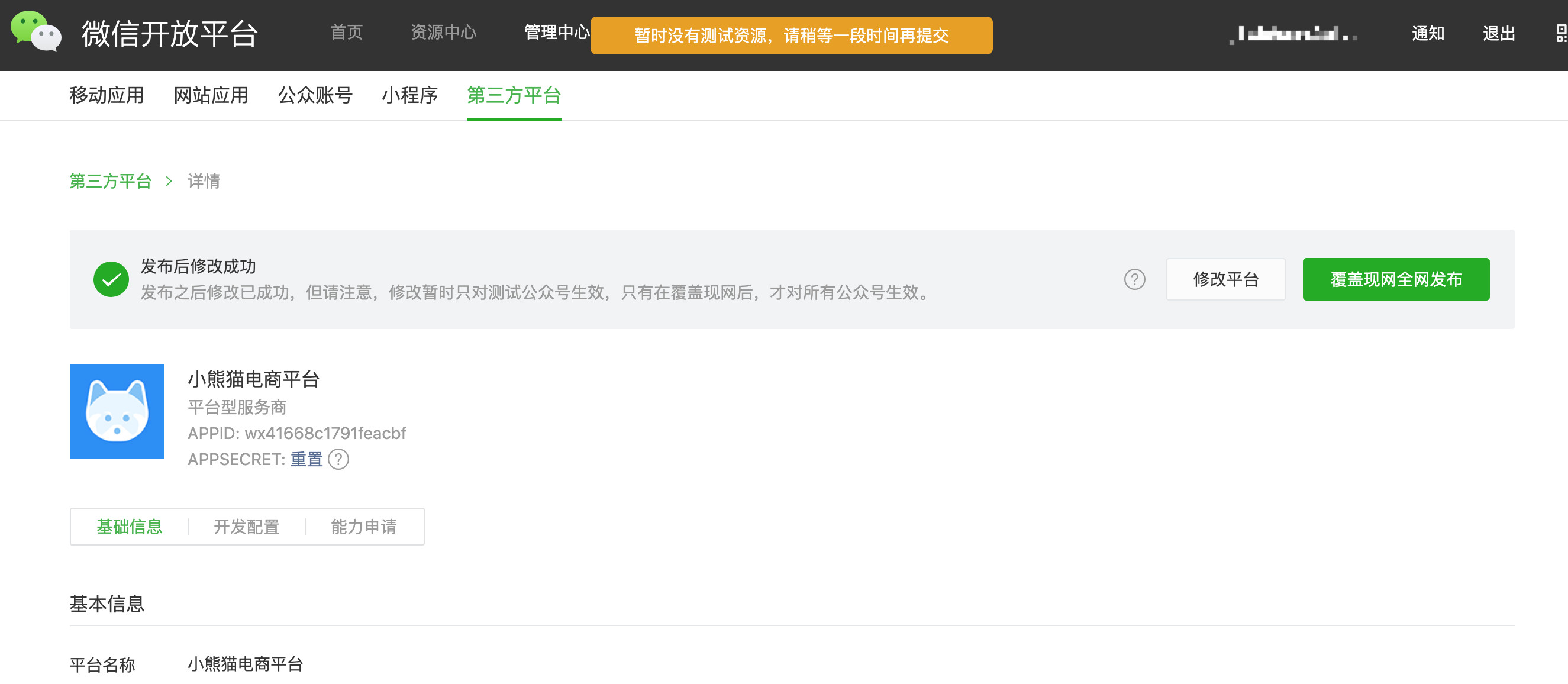Screen dimensions: 1568x684
Task: Switch to 网站应用 tab
Action: 211,95
